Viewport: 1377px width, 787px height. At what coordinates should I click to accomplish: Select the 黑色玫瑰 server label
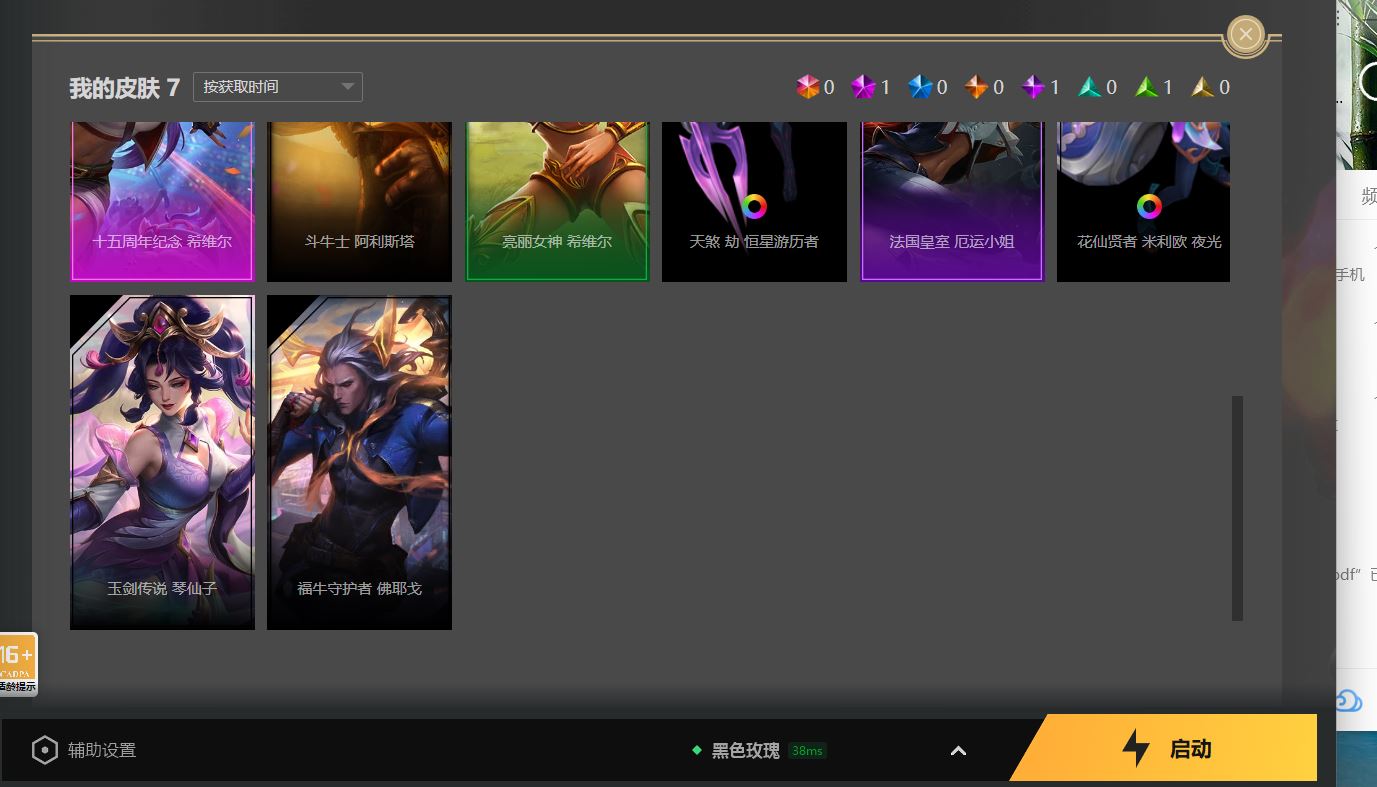745,750
